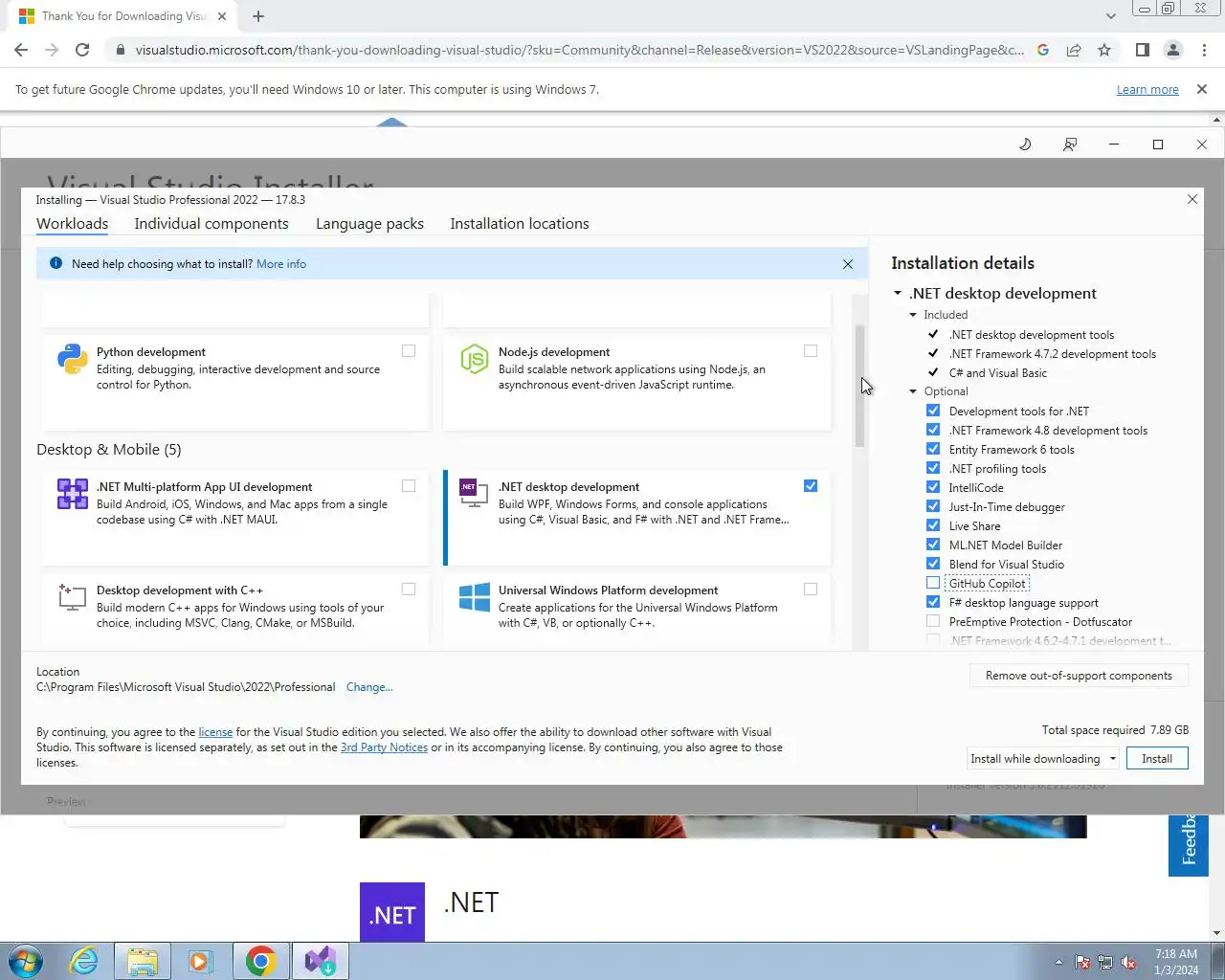Screen dimensions: 1225x980
Task: Check the .NET Multi-platform App UI checkbox
Action: [409, 486]
